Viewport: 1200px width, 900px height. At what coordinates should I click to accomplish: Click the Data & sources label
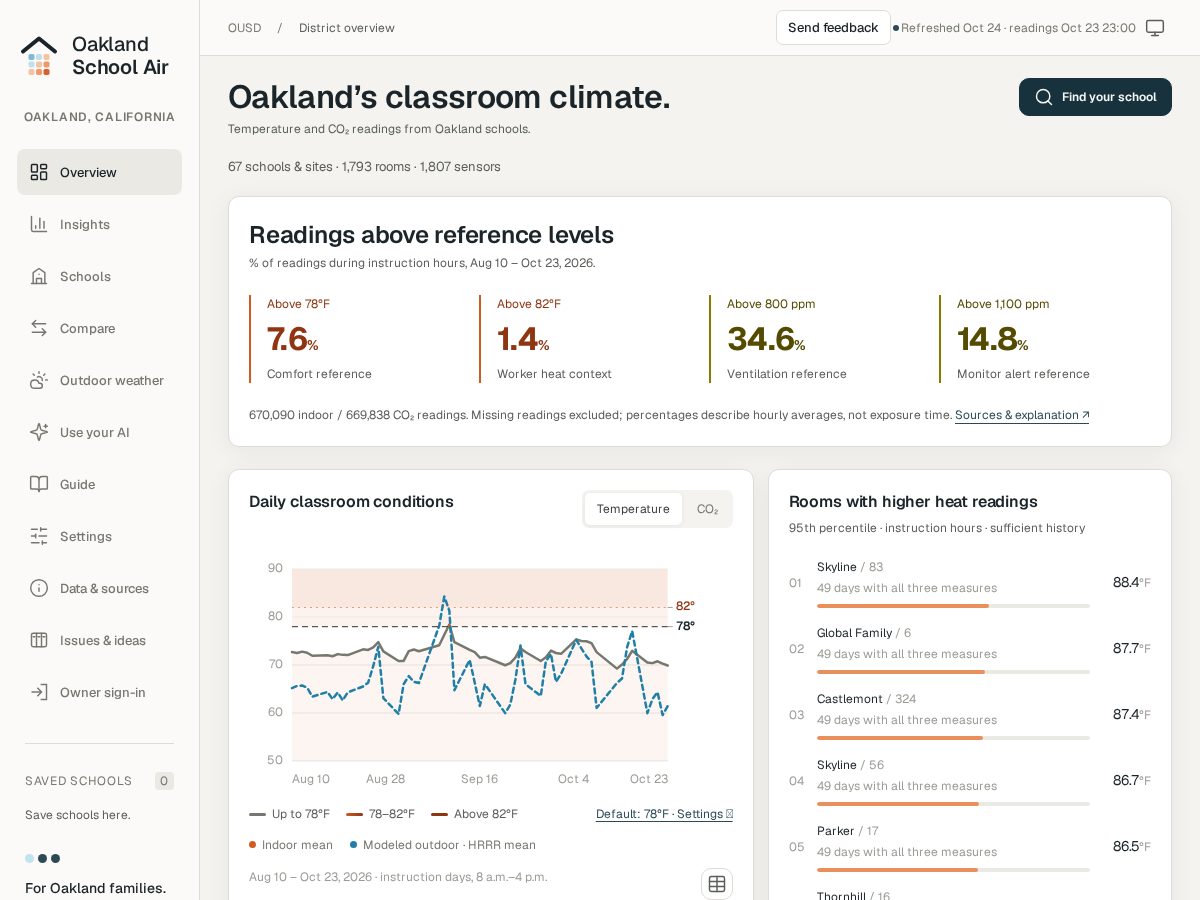coord(104,588)
